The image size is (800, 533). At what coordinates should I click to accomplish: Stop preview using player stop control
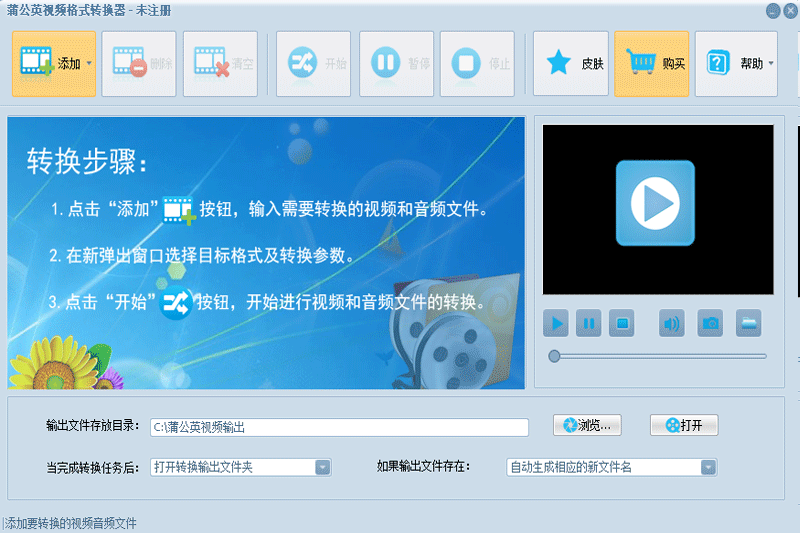click(x=622, y=323)
